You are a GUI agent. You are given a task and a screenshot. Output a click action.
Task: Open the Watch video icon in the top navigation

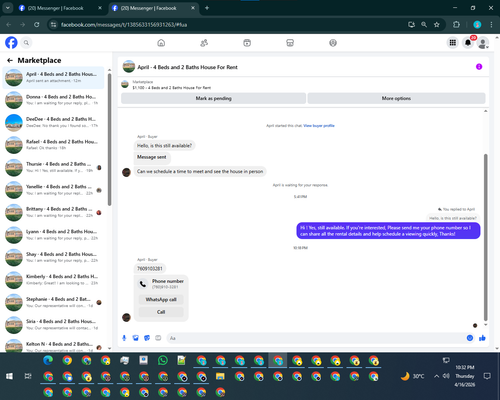[x=247, y=43]
